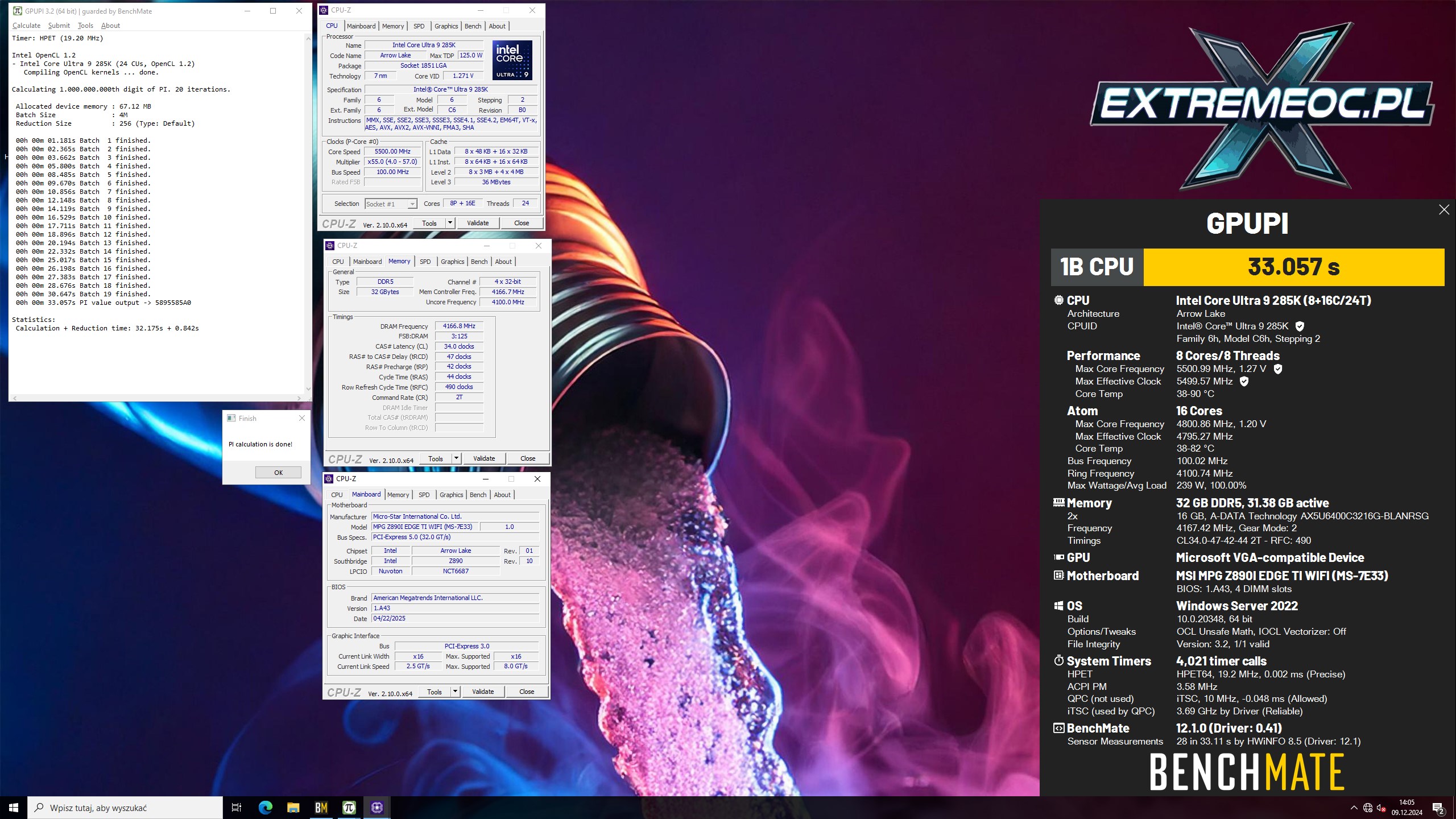Click the CPU chip icon in BenchMate

(x=1058, y=300)
